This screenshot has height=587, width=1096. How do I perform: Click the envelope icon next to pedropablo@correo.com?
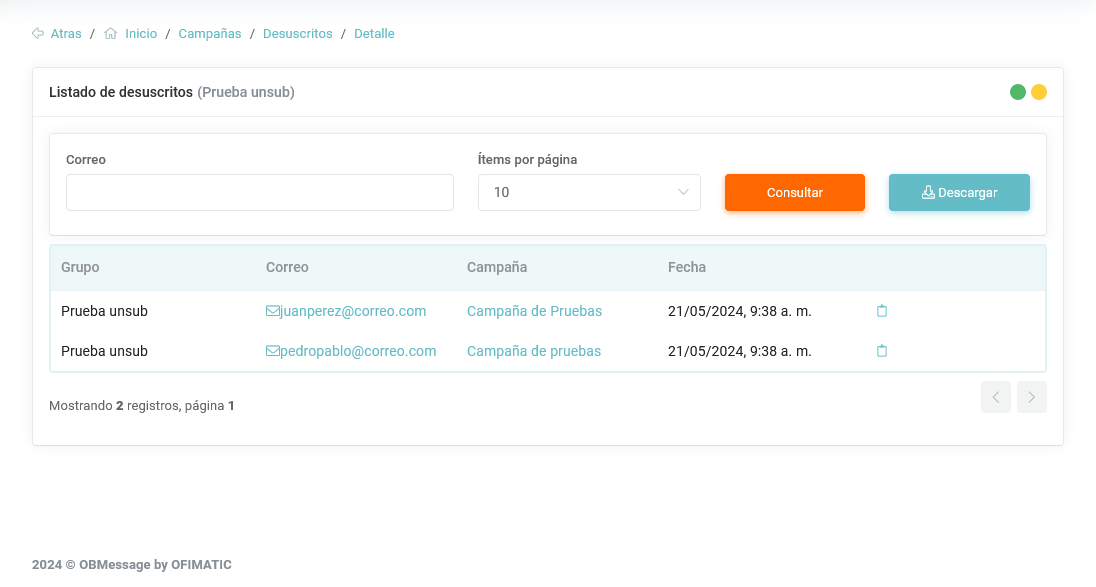[x=272, y=351]
